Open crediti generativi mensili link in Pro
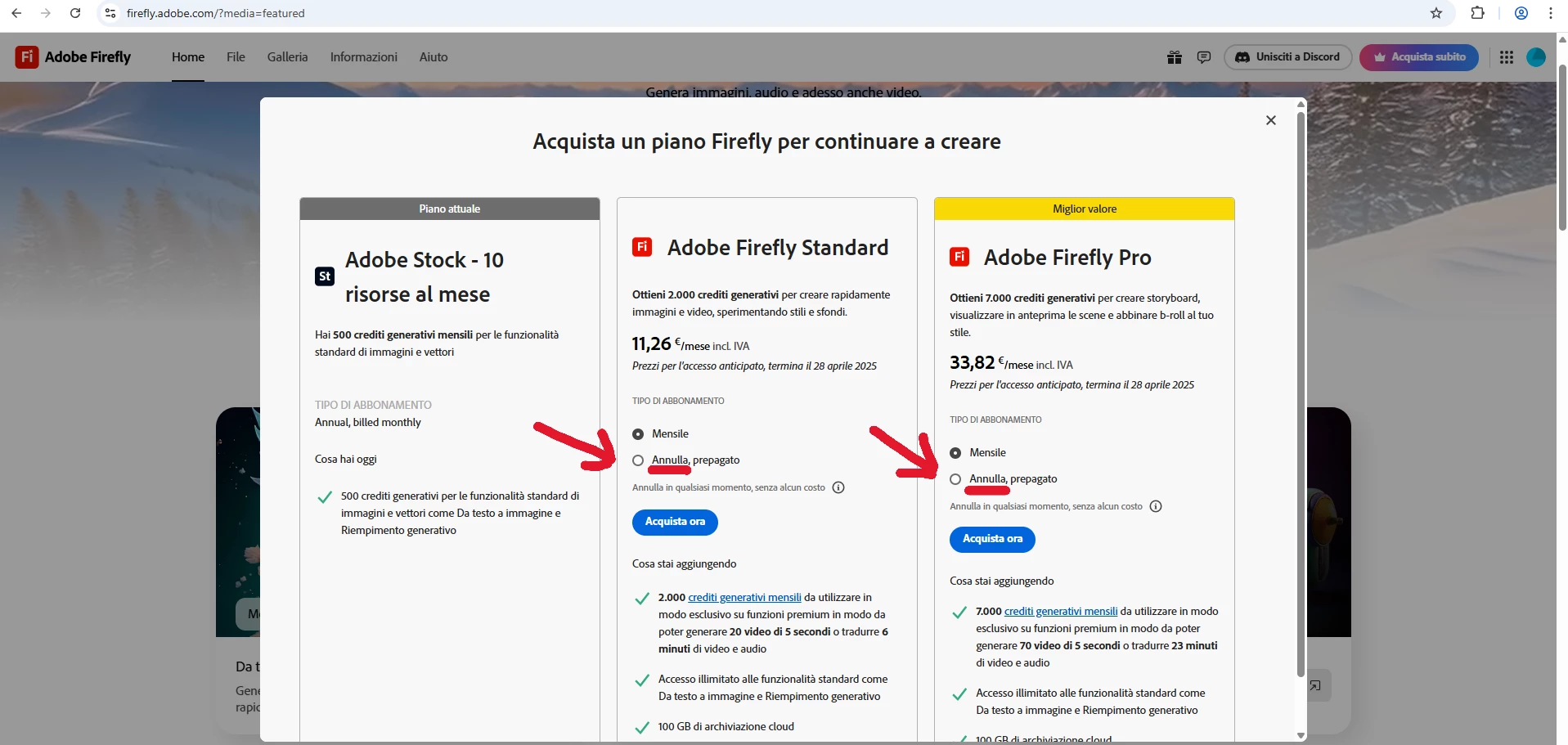This screenshot has width=1568, height=745. pos(1061,612)
